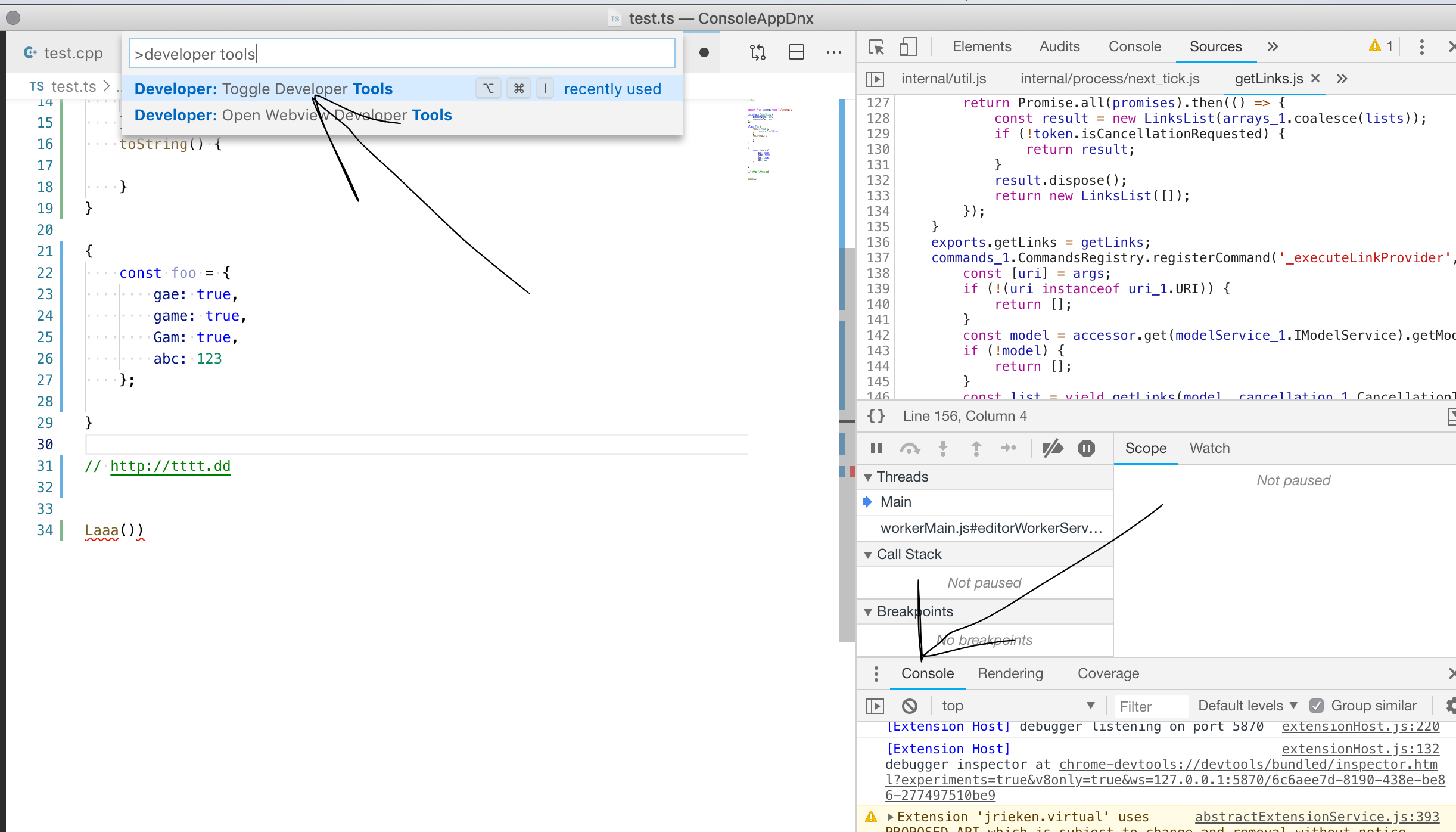Switch to the Rendering tab
The height and width of the screenshot is (832, 1456).
coord(1009,673)
